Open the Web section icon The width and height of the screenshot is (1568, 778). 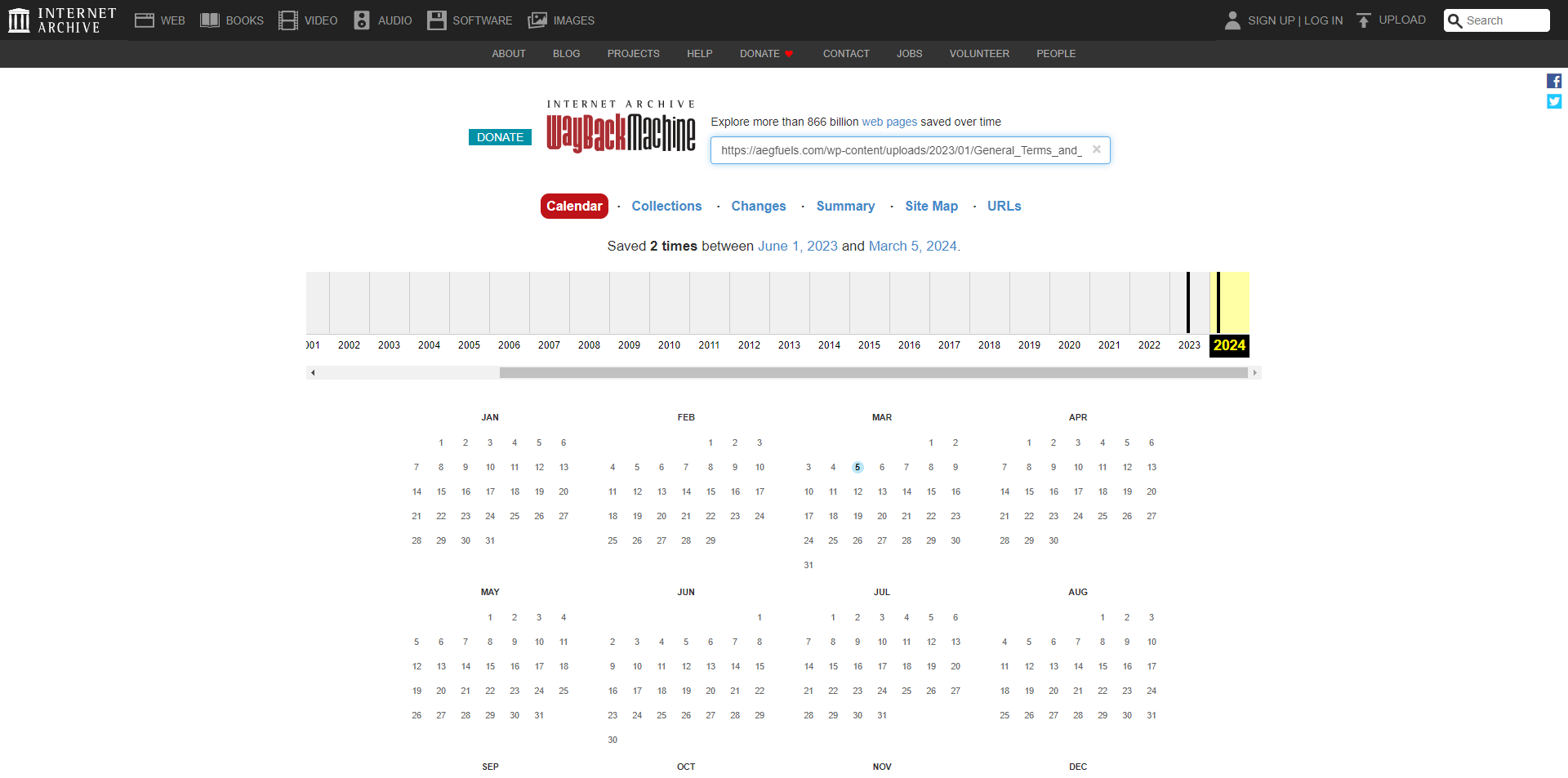pyautogui.click(x=145, y=20)
